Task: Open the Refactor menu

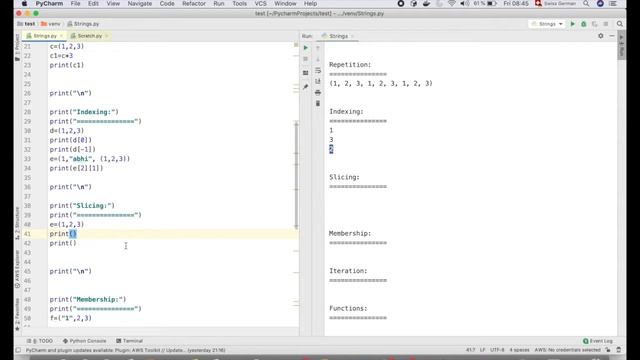Action: 194,4
